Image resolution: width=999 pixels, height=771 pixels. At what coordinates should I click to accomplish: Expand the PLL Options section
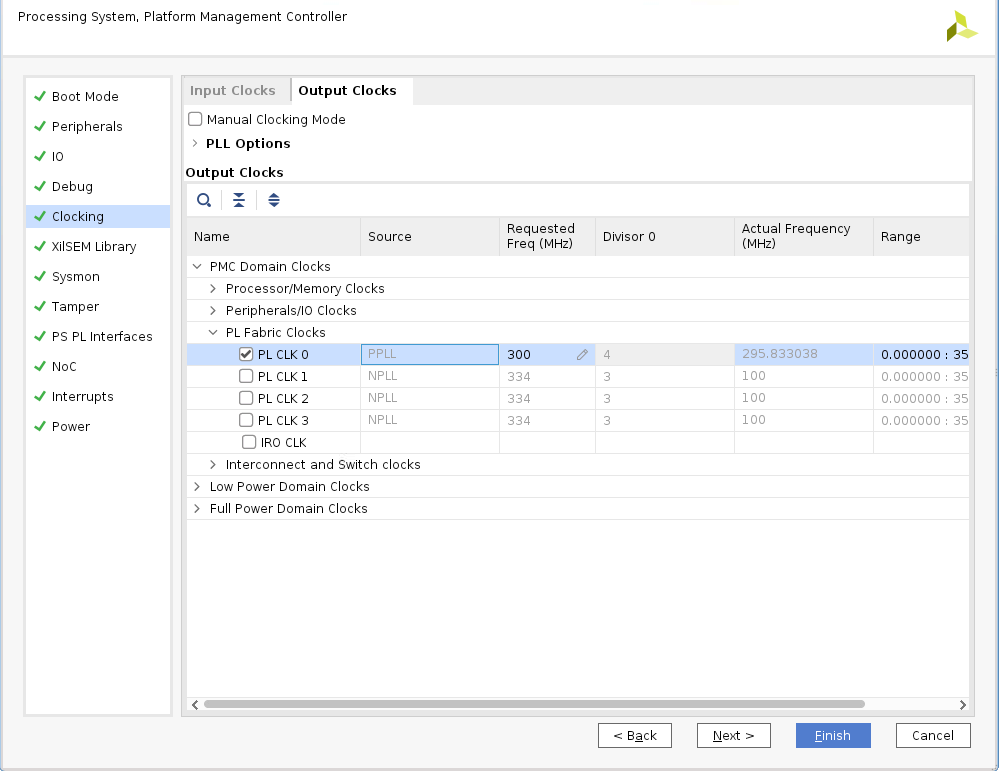(x=195, y=143)
